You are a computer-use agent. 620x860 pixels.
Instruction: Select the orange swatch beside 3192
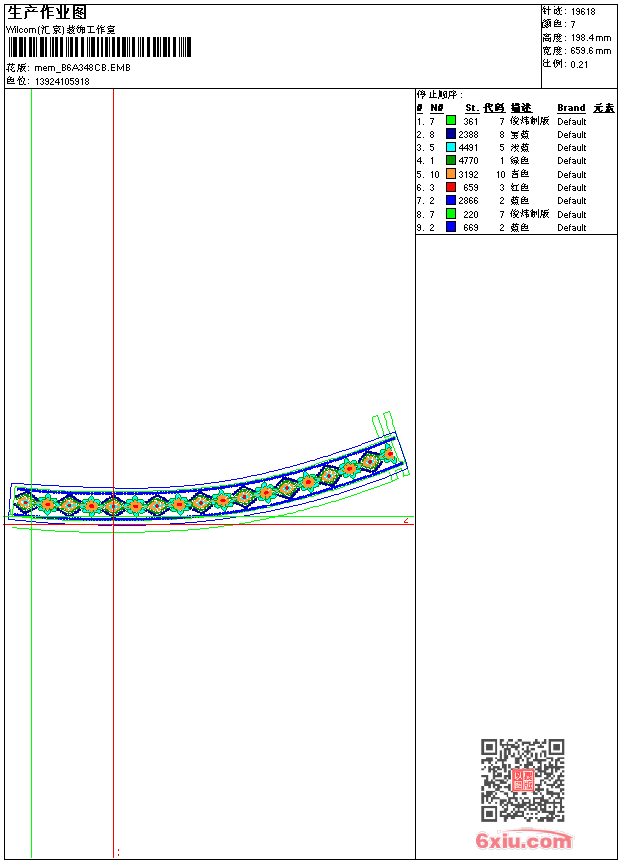click(x=450, y=173)
